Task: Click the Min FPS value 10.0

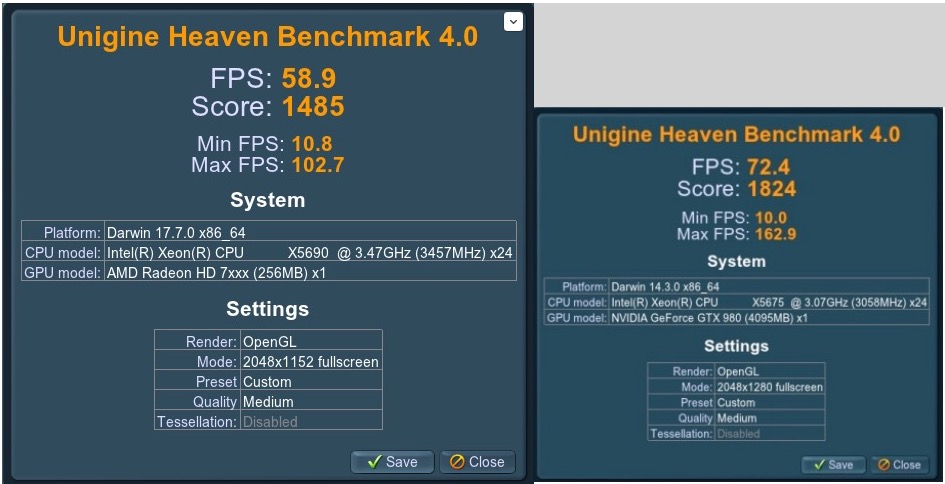Action: pos(771,218)
